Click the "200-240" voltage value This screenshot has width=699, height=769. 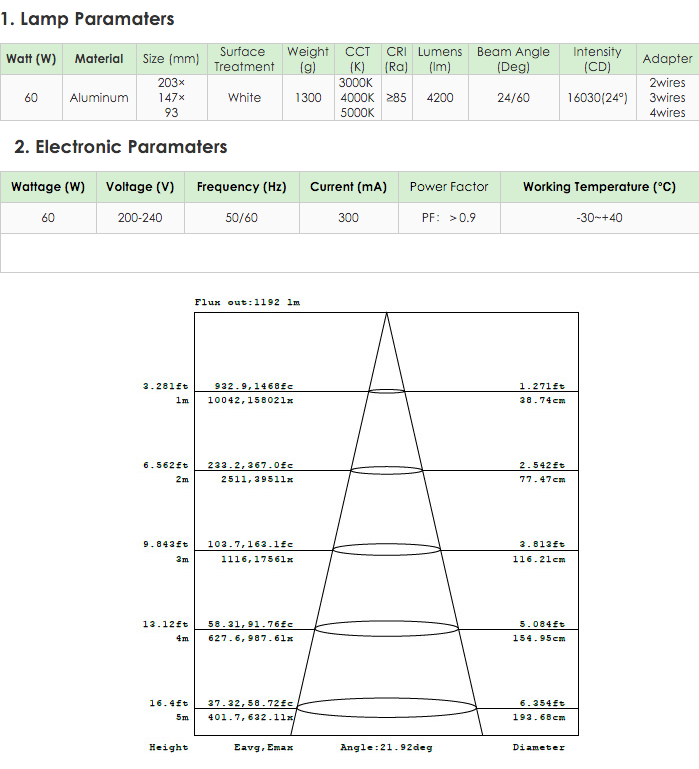click(x=139, y=217)
